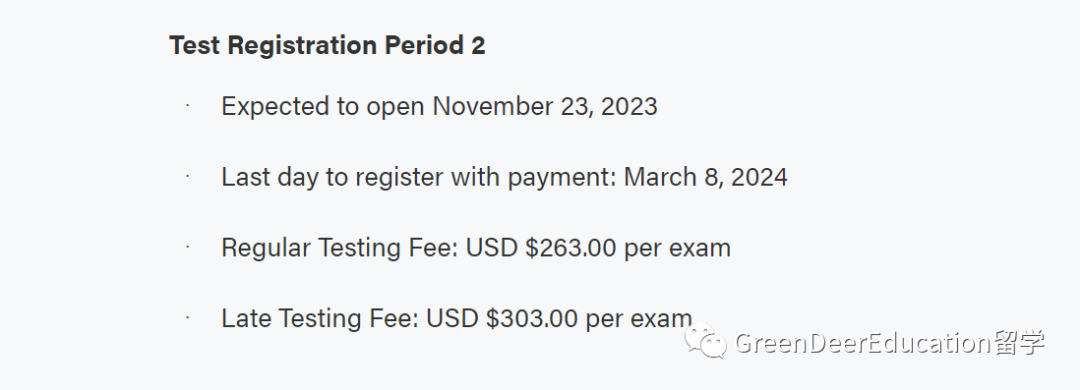1080x390 pixels.
Task: Click the $263.00 amount
Action: (x=570, y=247)
